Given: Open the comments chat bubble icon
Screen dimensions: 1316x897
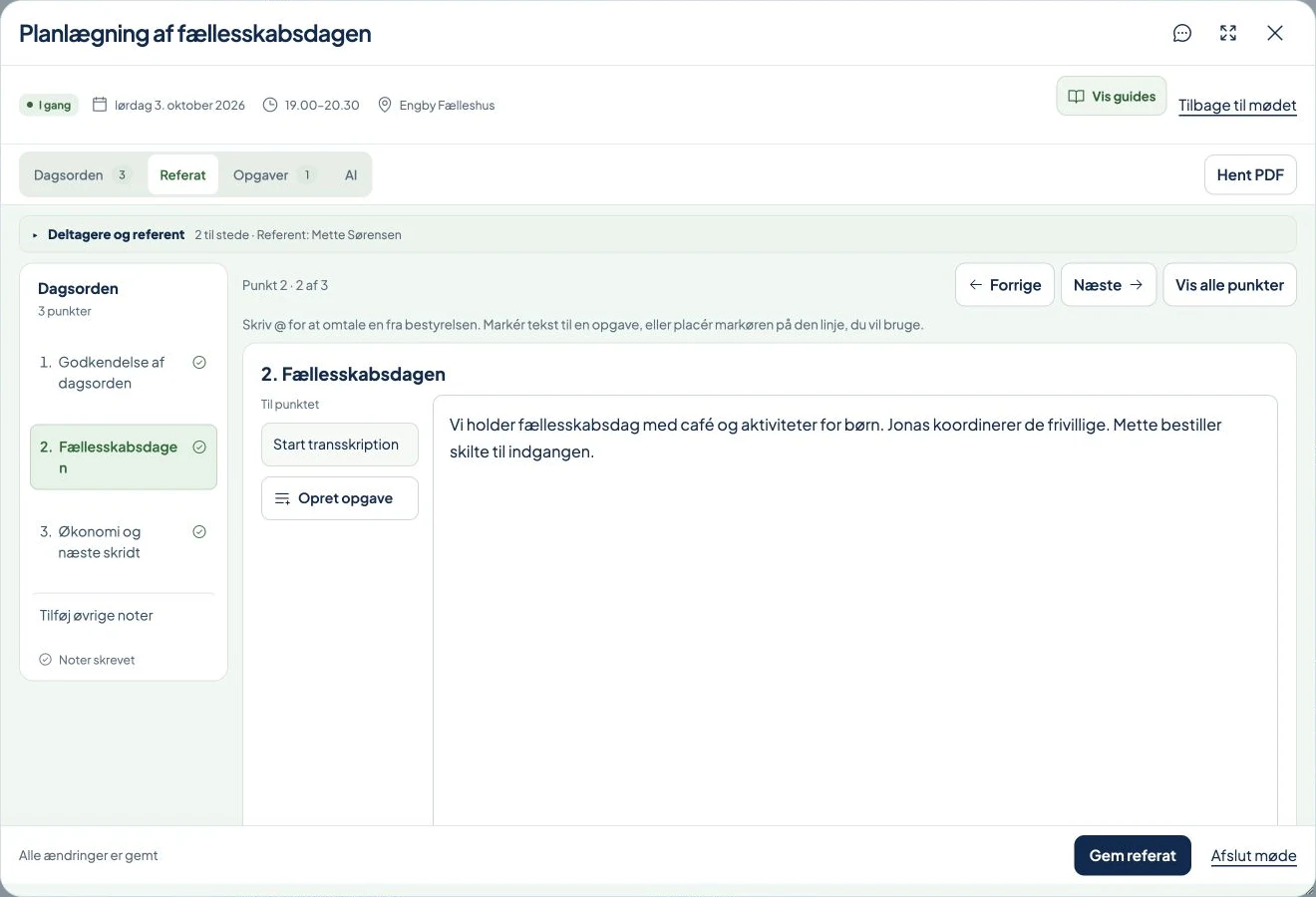Looking at the screenshot, I should tap(1182, 33).
